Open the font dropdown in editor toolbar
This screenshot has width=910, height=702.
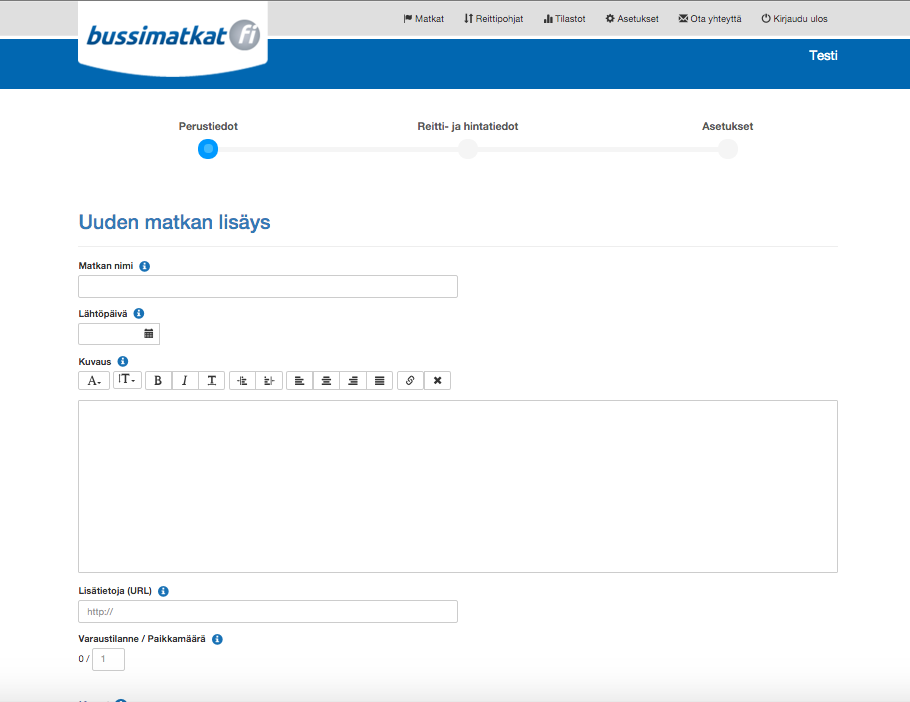[94, 381]
